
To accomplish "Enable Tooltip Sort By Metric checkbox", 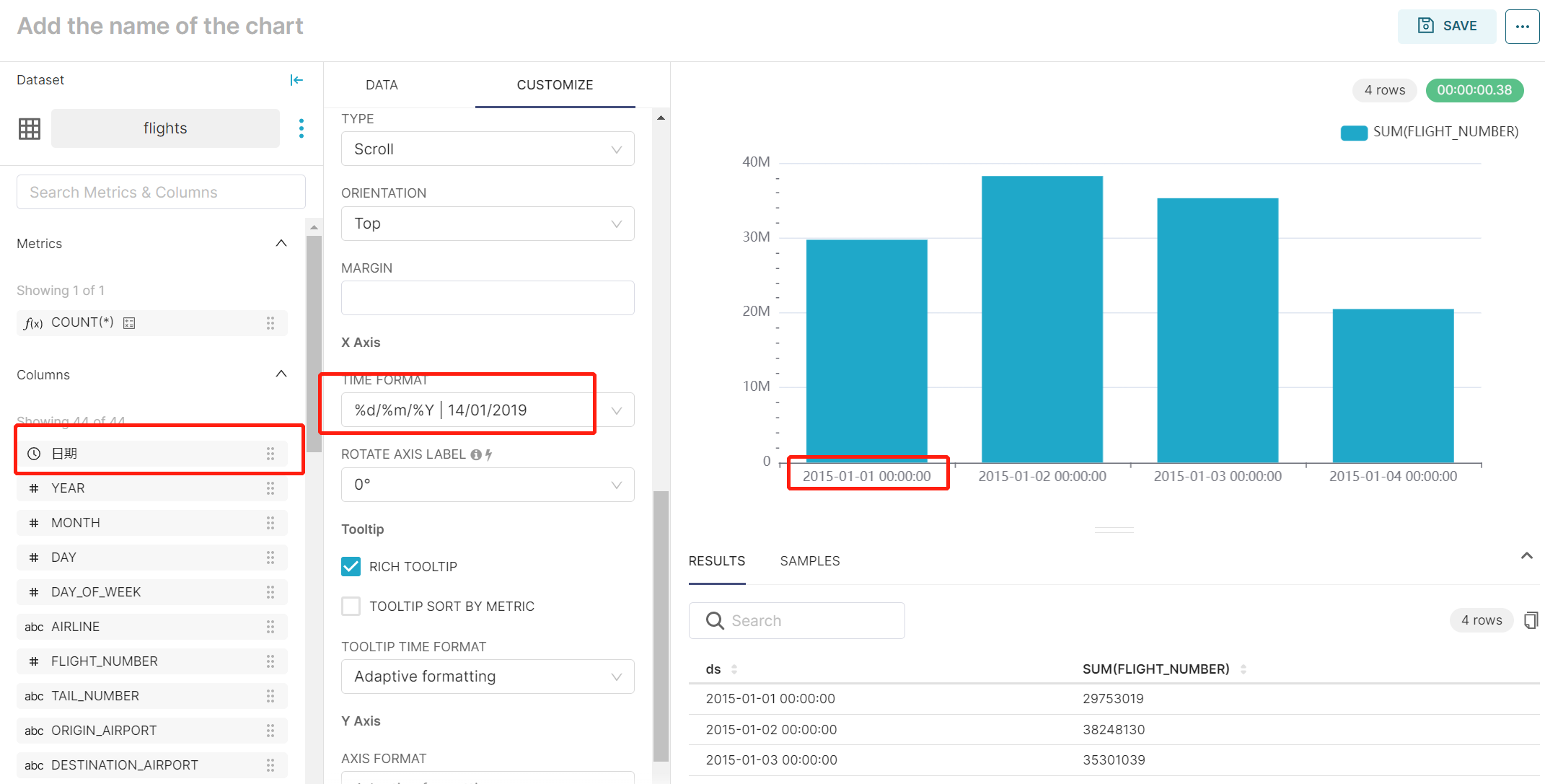I will point(351,607).
